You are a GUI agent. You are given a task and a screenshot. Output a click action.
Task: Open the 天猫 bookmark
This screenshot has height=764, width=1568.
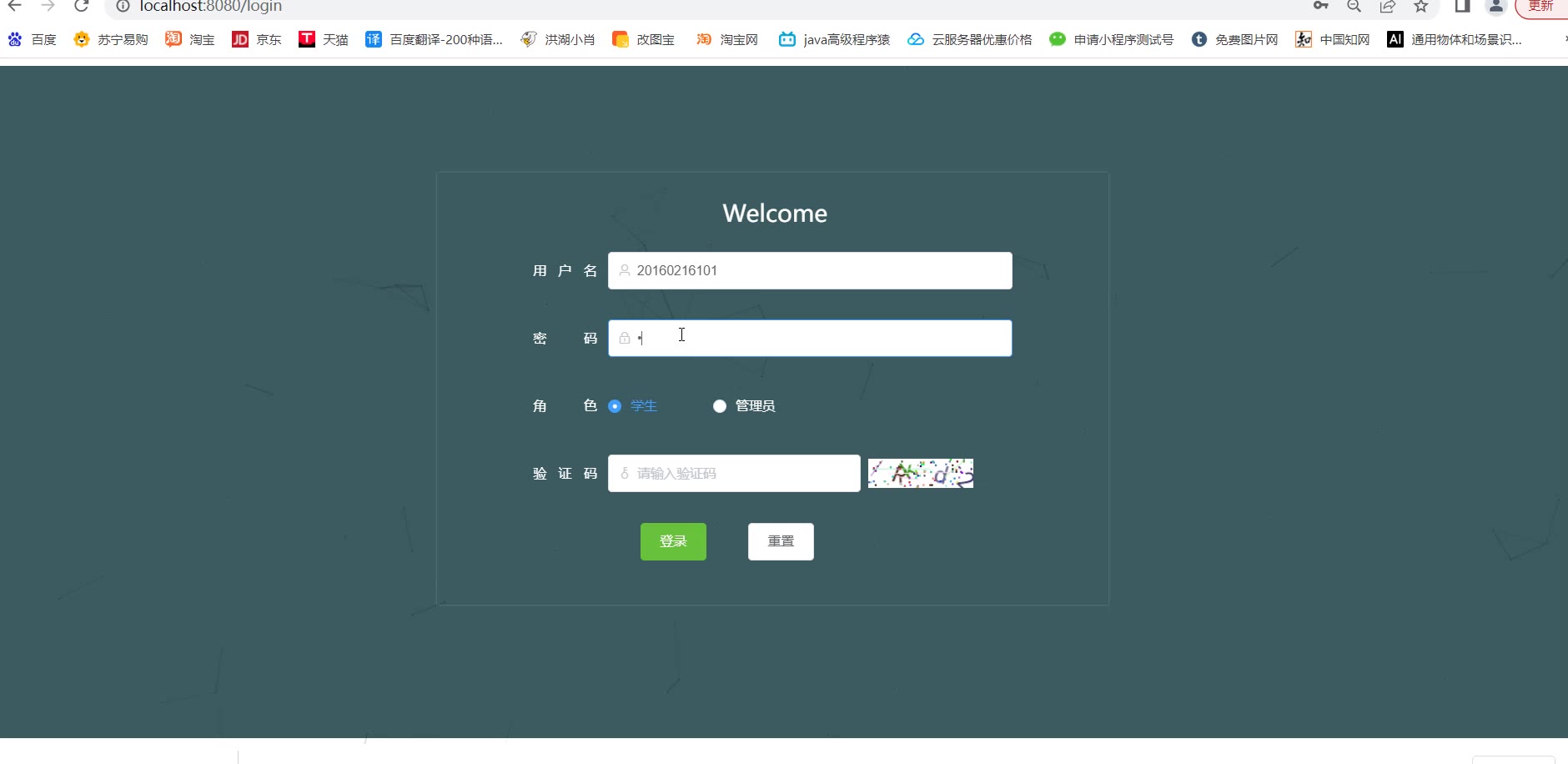[324, 39]
